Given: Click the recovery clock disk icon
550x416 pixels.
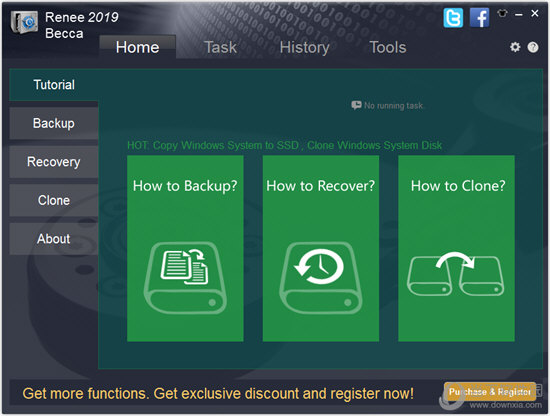Looking at the screenshot, I should coord(321,277).
